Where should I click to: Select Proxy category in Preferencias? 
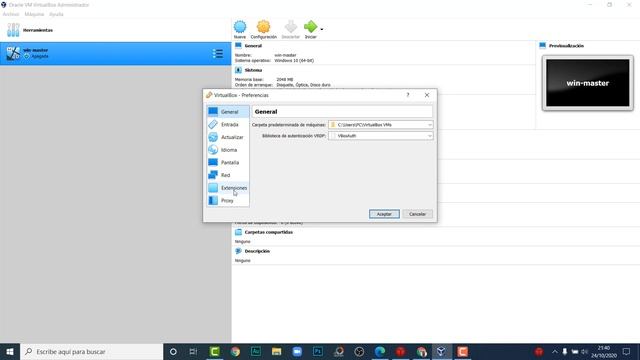click(228, 200)
